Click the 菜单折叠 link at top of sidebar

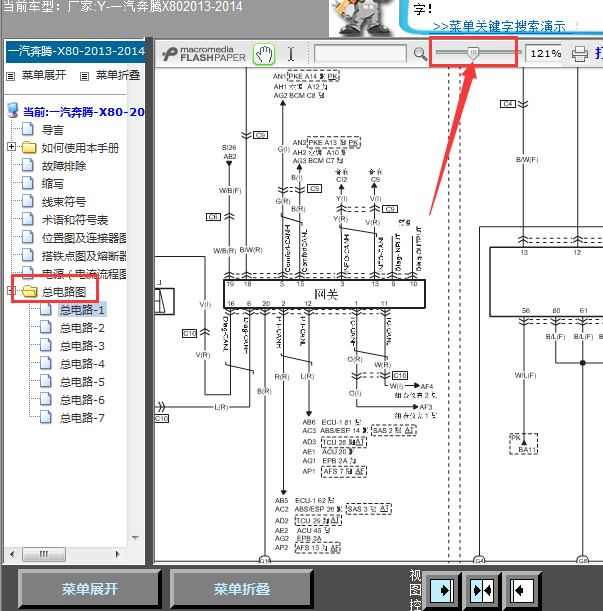click(118, 75)
